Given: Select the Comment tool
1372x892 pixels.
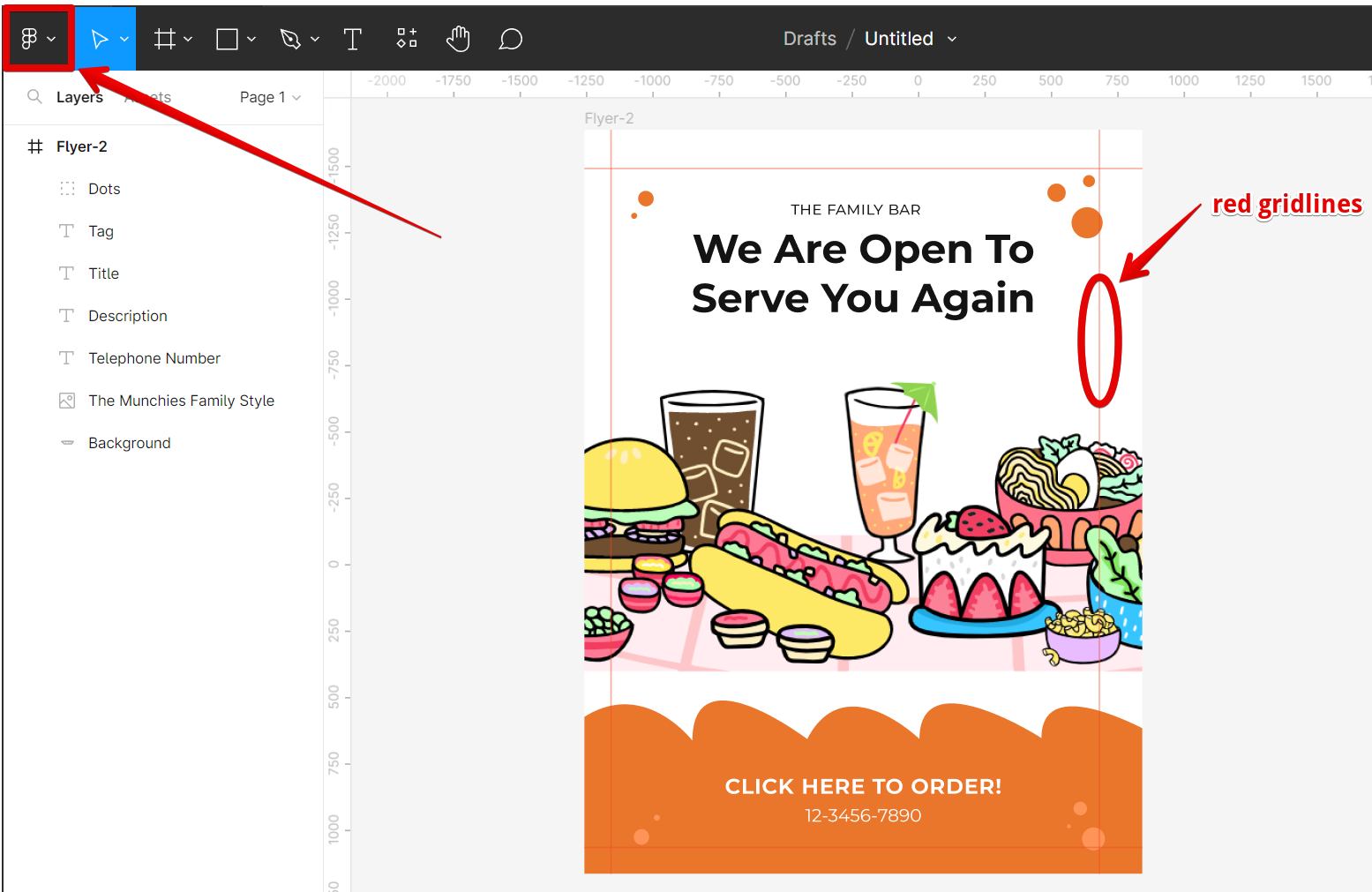Looking at the screenshot, I should (x=510, y=39).
